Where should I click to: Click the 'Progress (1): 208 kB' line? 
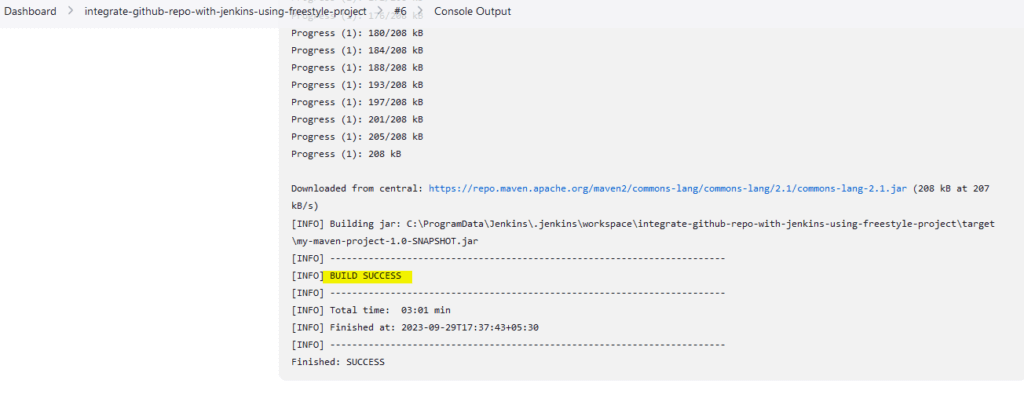tap(346, 154)
